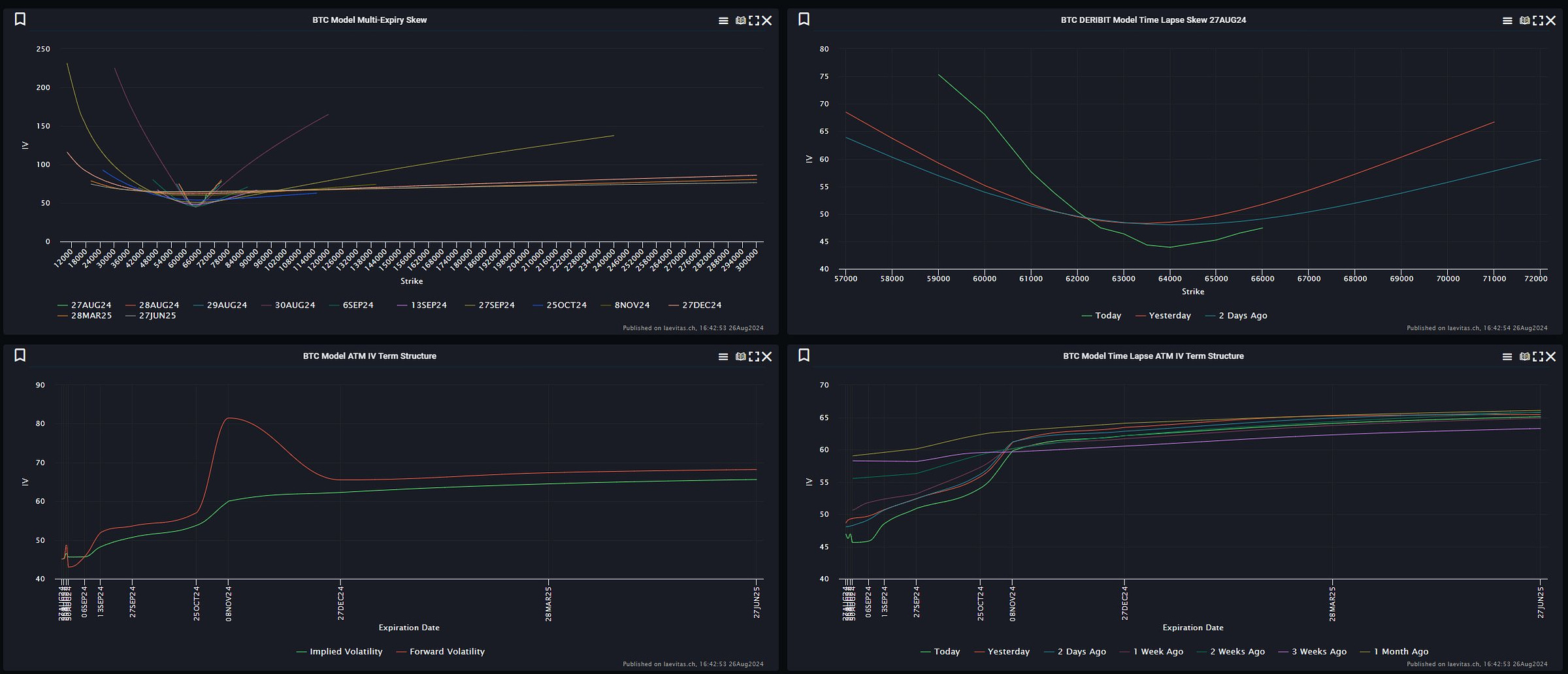Open book info icon on Multi-Expiry Skew chart
The height and width of the screenshot is (674, 1568).
(x=740, y=21)
